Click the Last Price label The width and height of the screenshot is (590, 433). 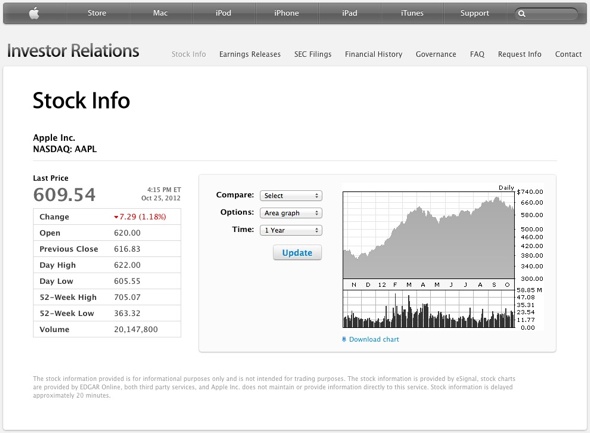(x=50, y=178)
